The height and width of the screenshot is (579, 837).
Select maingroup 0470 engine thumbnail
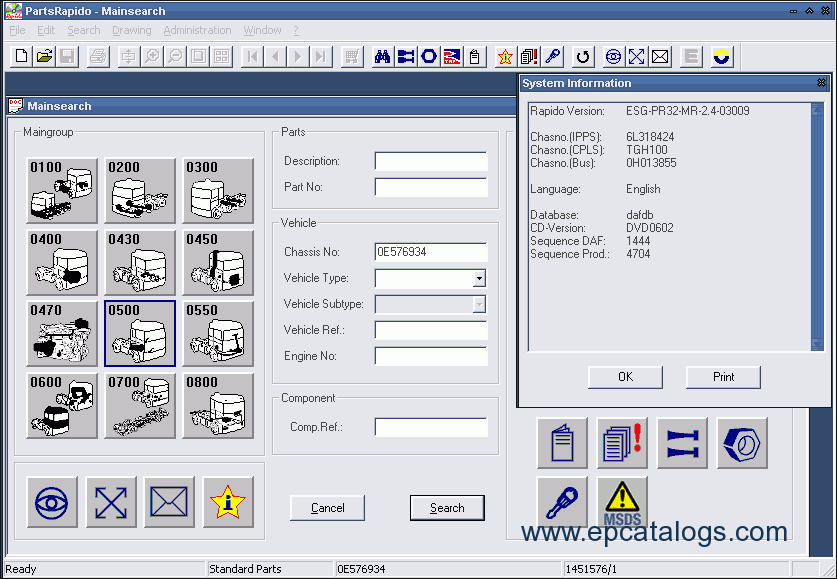pos(62,334)
